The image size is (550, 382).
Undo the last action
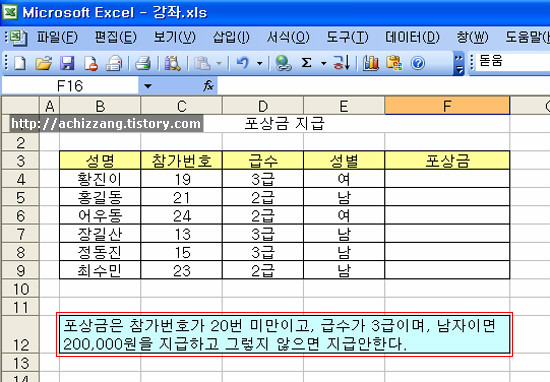243,63
